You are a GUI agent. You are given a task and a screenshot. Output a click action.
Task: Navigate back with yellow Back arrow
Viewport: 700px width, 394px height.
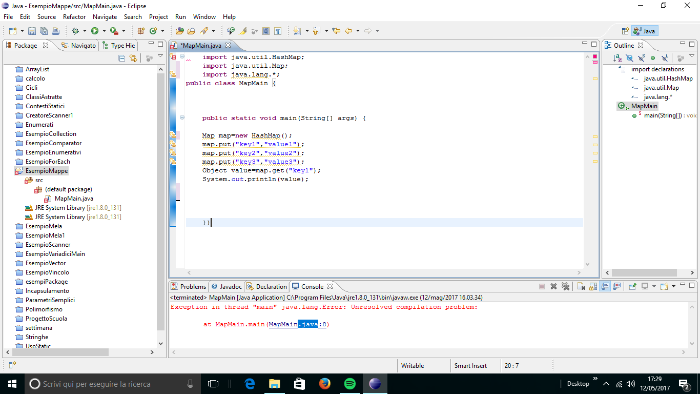tap(349, 31)
